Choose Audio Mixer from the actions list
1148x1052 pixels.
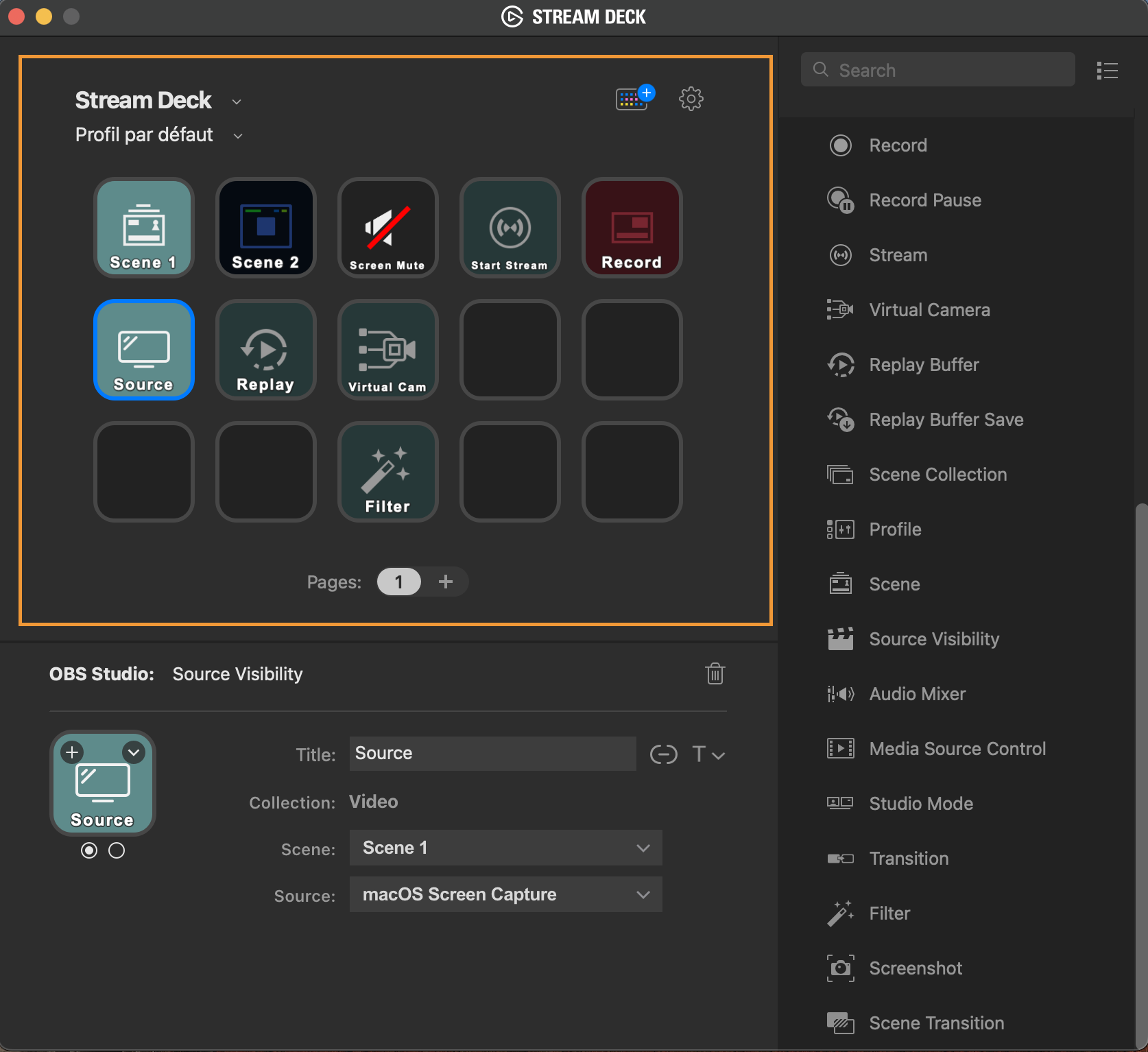point(917,694)
